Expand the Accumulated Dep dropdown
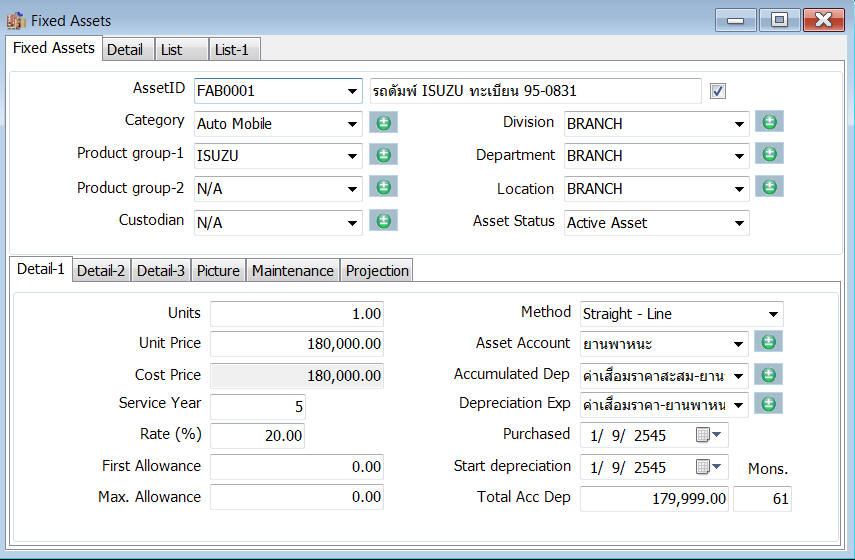The width and height of the screenshot is (855, 560). 738,376
